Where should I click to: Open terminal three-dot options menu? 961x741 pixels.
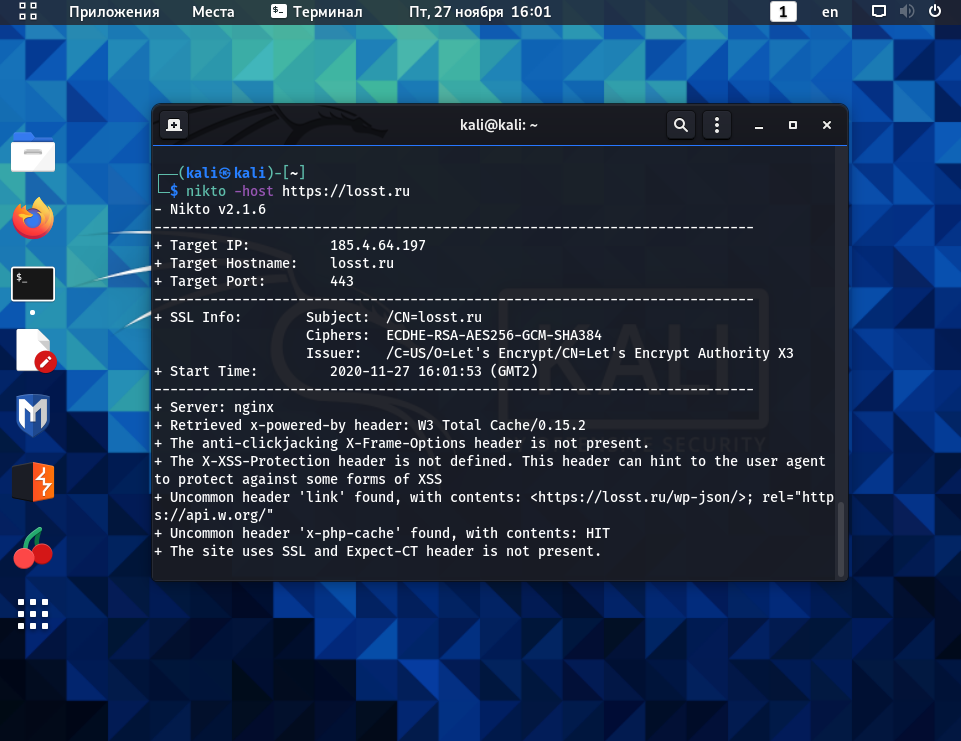click(x=716, y=125)
